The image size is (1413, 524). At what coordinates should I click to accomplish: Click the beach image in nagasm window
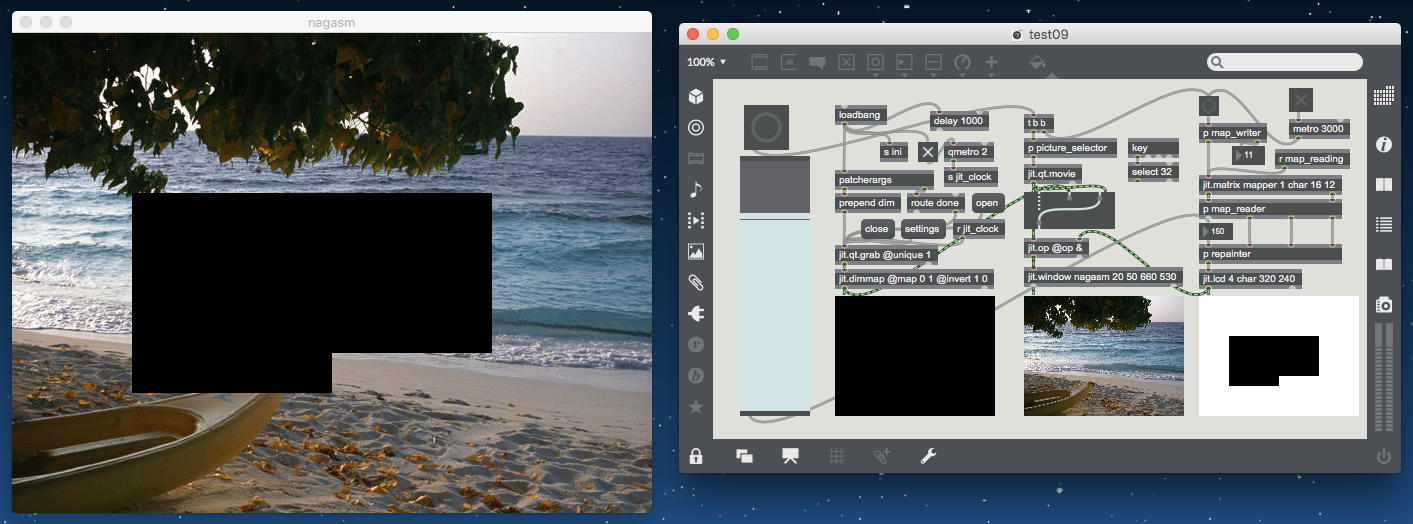(331, 273)
